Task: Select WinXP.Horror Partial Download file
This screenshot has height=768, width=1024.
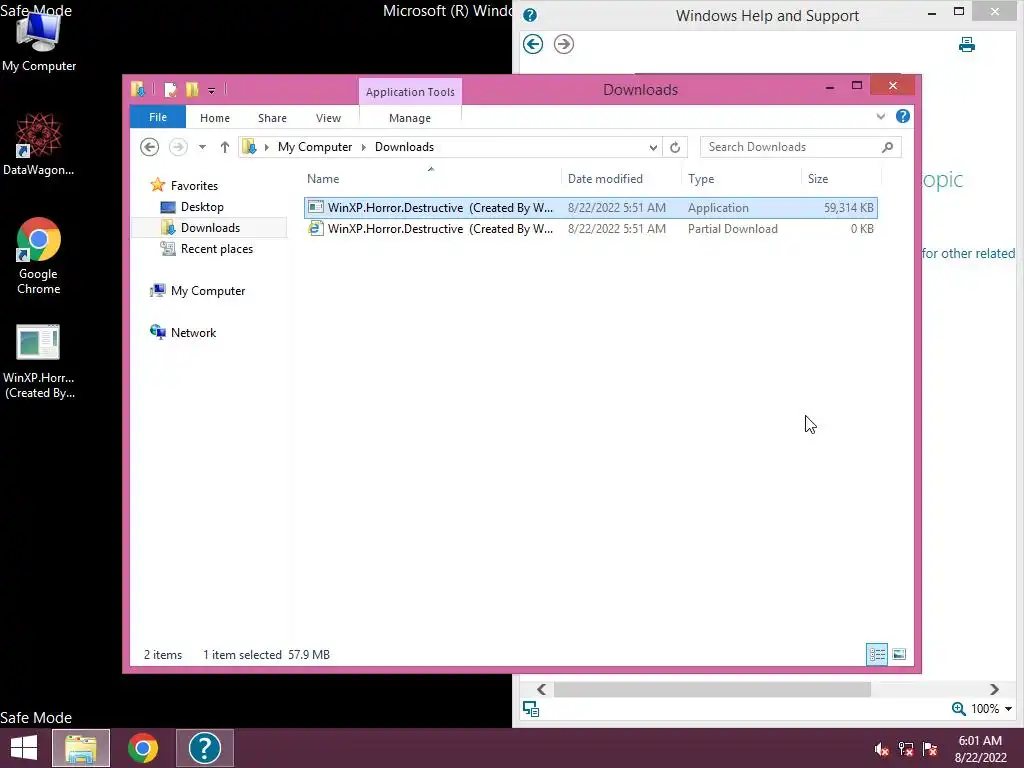Action: tap(590, 229)
